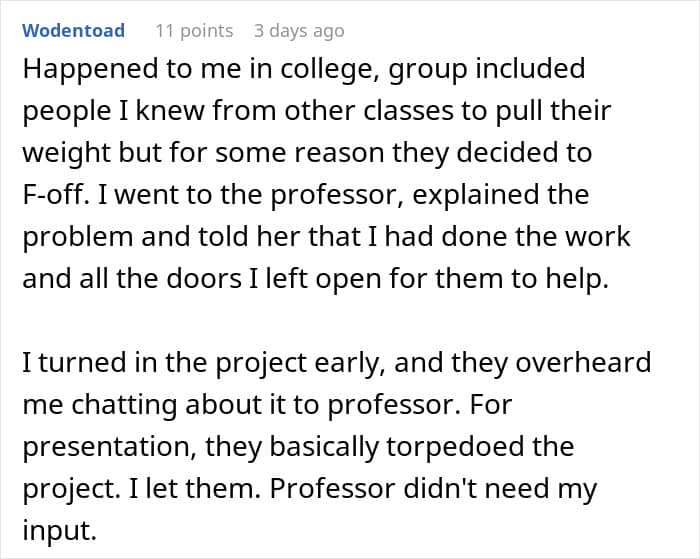The image size is (700, 559).
Task: Open the Wodentoad user profile link
Action: 73,31
